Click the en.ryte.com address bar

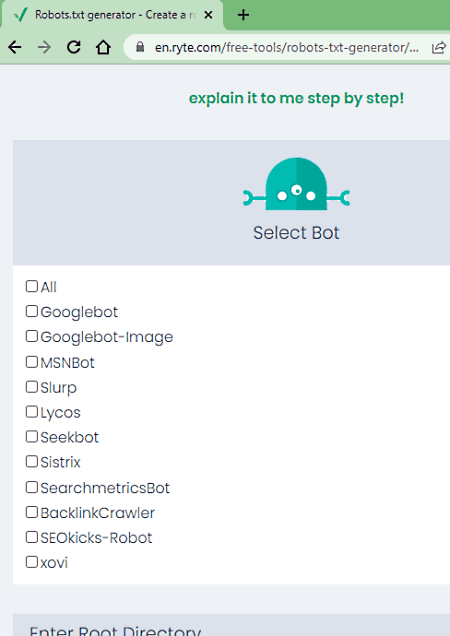pos(286,47)
